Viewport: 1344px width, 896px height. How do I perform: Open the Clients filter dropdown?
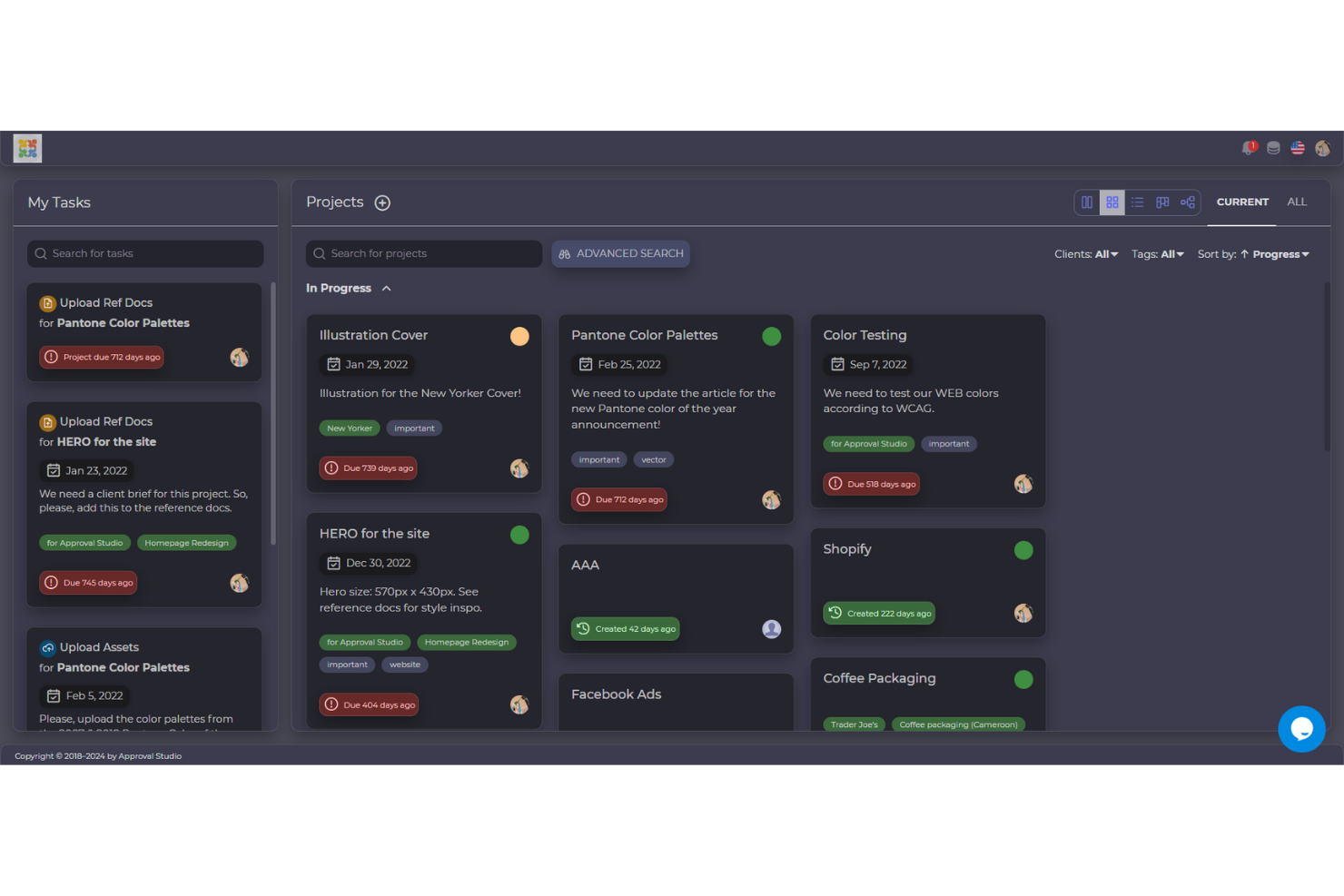point(1086,254)
